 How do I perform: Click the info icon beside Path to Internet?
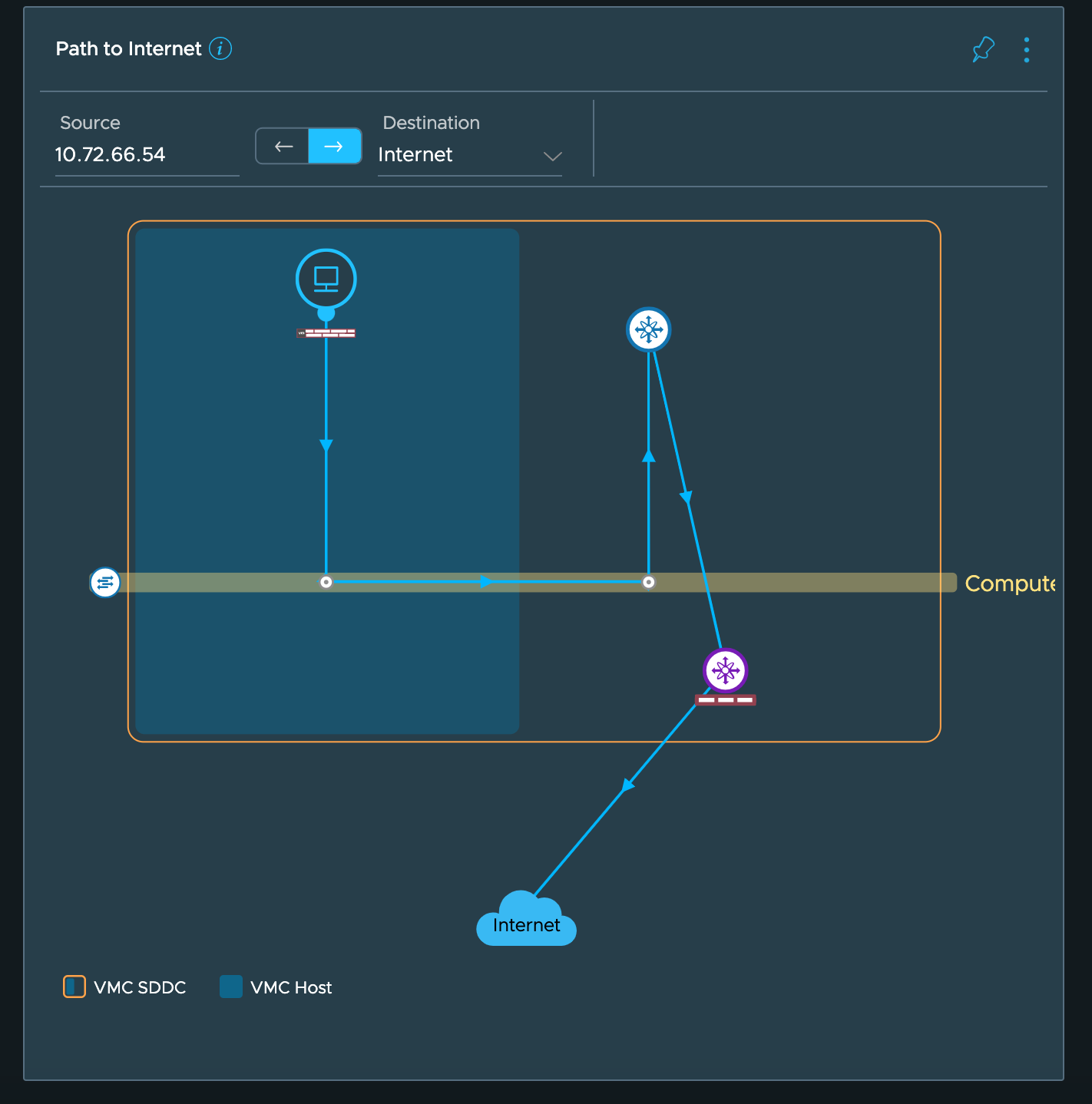220,49
